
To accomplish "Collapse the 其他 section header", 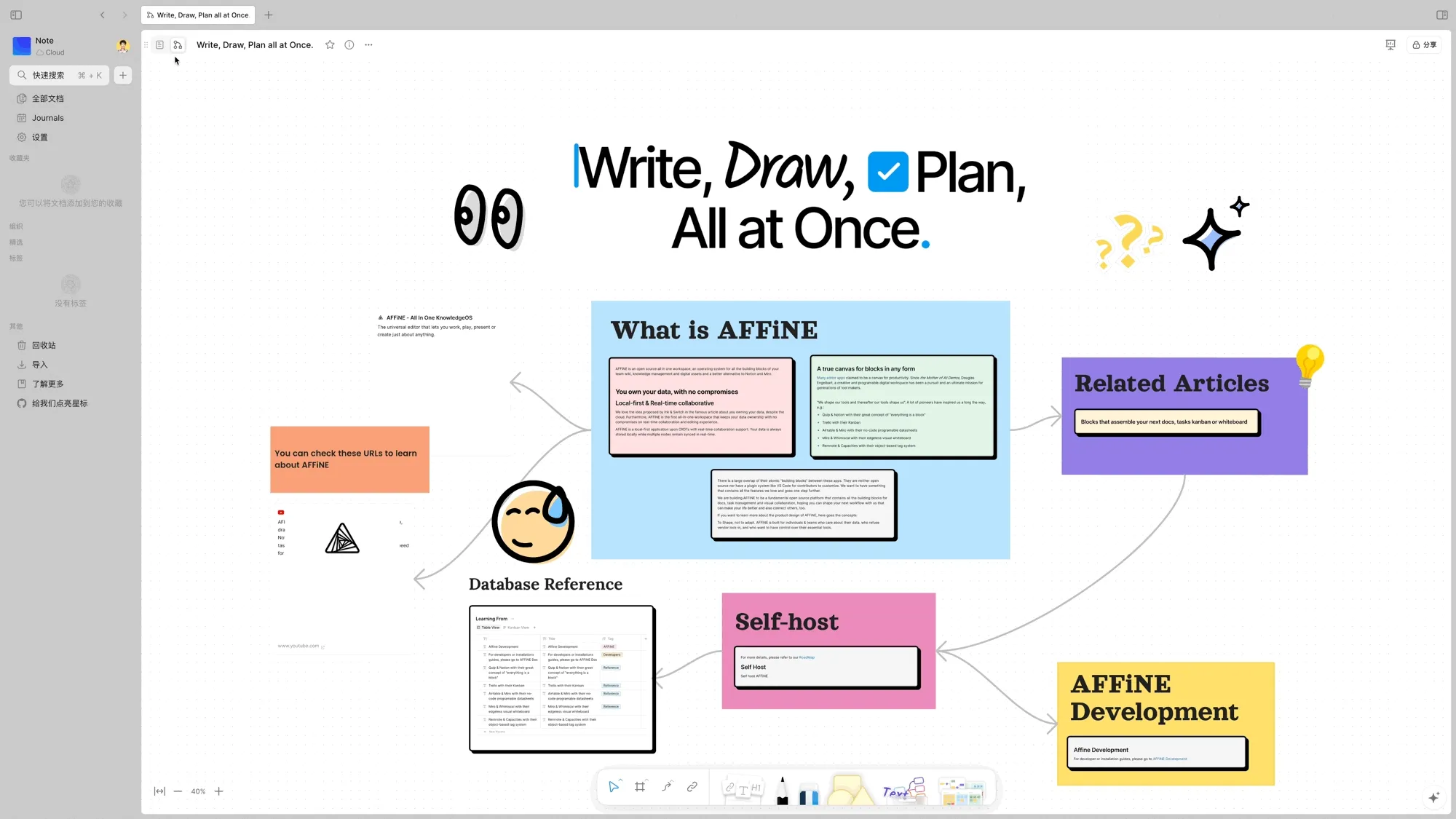I will pos(16,327).
